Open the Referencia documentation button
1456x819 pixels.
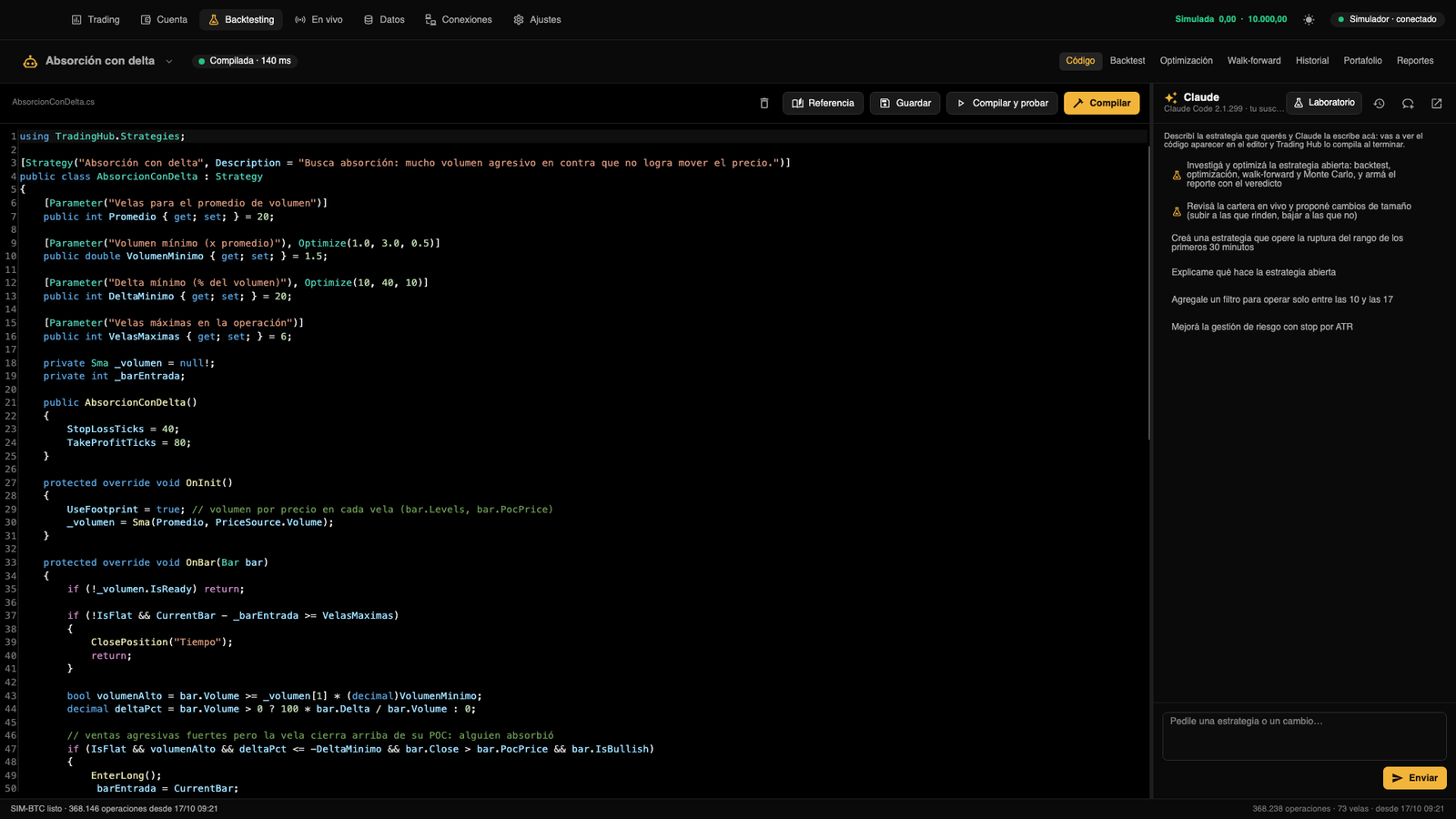823,103
